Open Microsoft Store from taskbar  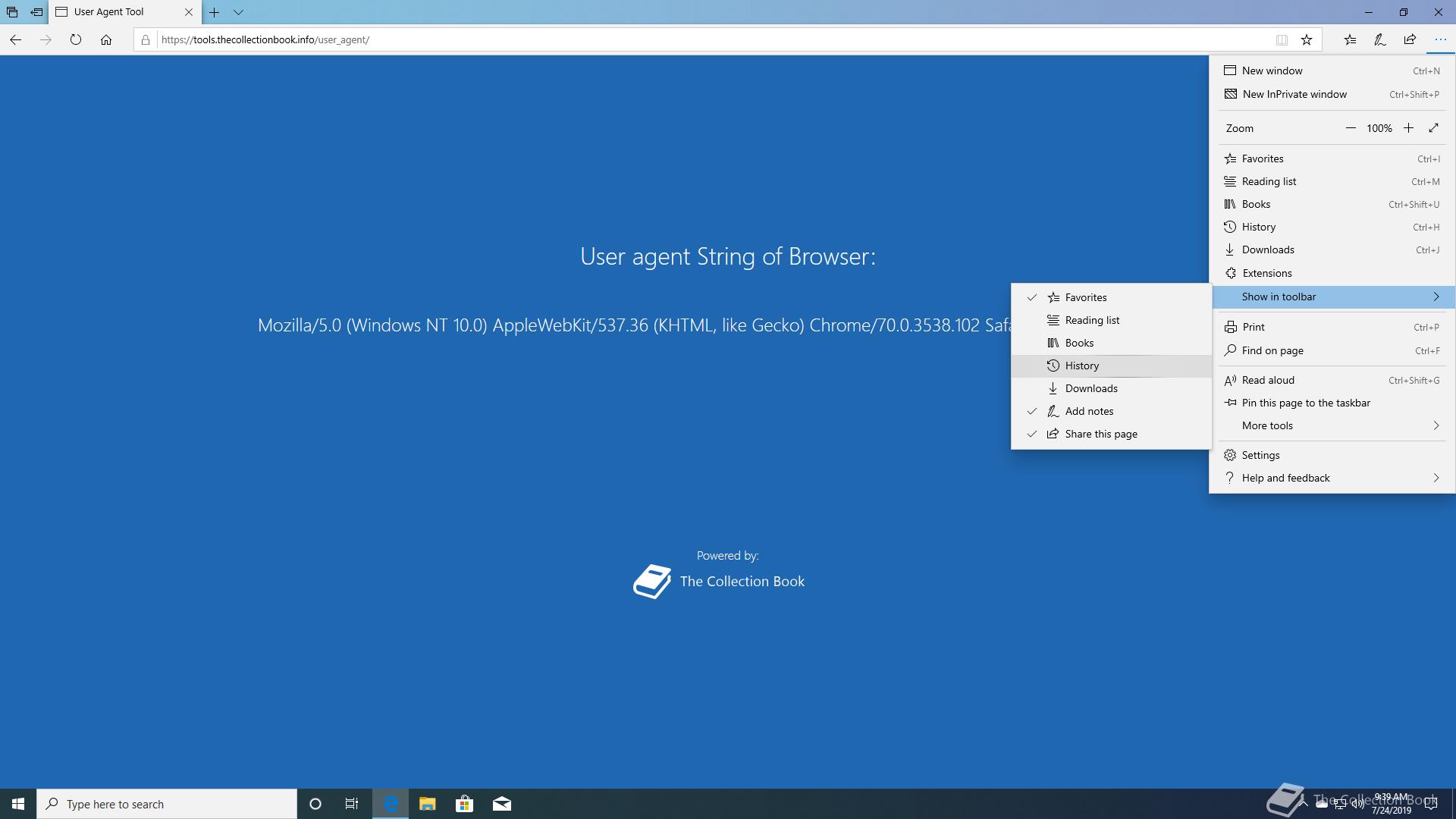point(464,804)
